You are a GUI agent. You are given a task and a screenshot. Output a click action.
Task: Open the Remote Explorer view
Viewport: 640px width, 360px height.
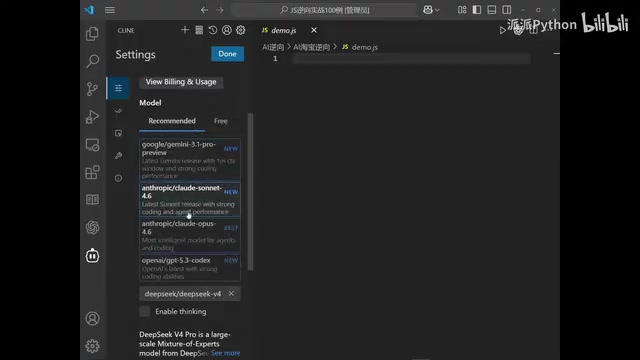(92, 145)
